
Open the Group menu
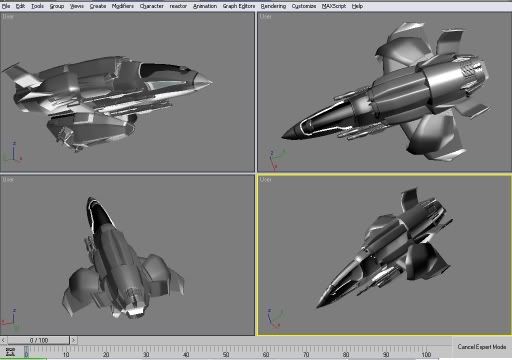(57, 6)
